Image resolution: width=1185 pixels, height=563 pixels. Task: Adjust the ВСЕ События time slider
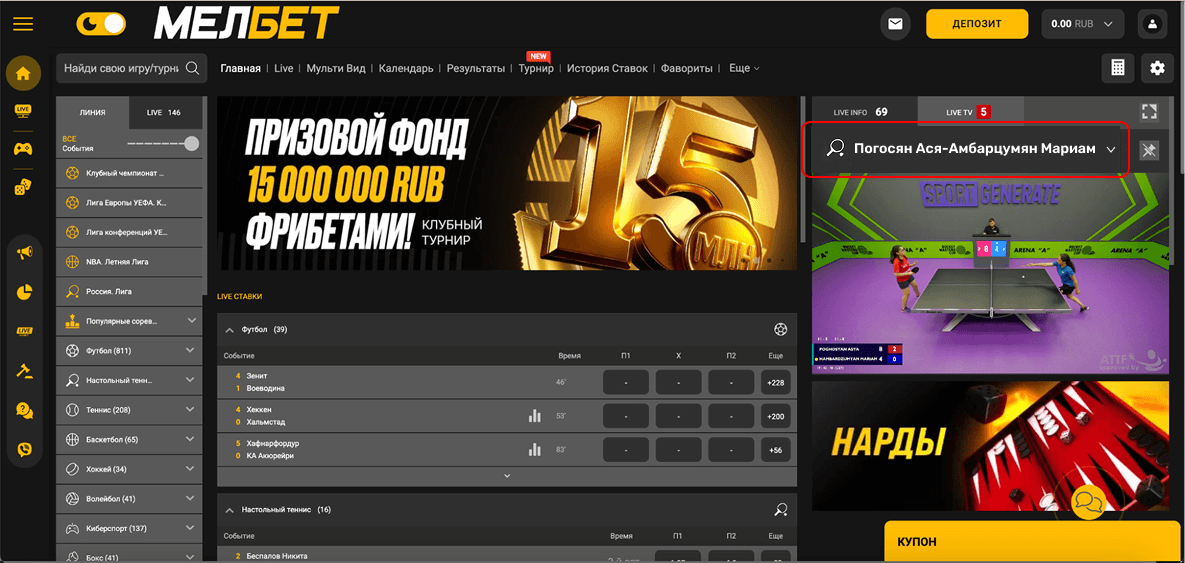pyautogui.click(x=191, y=144)
